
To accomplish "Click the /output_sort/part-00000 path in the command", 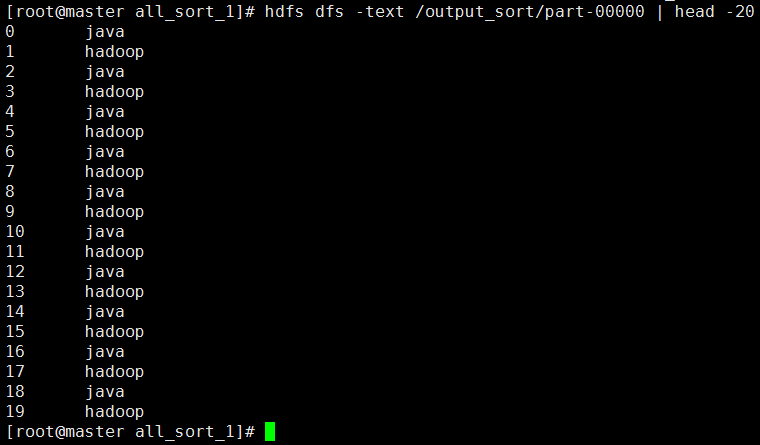I will click(530, 12).
